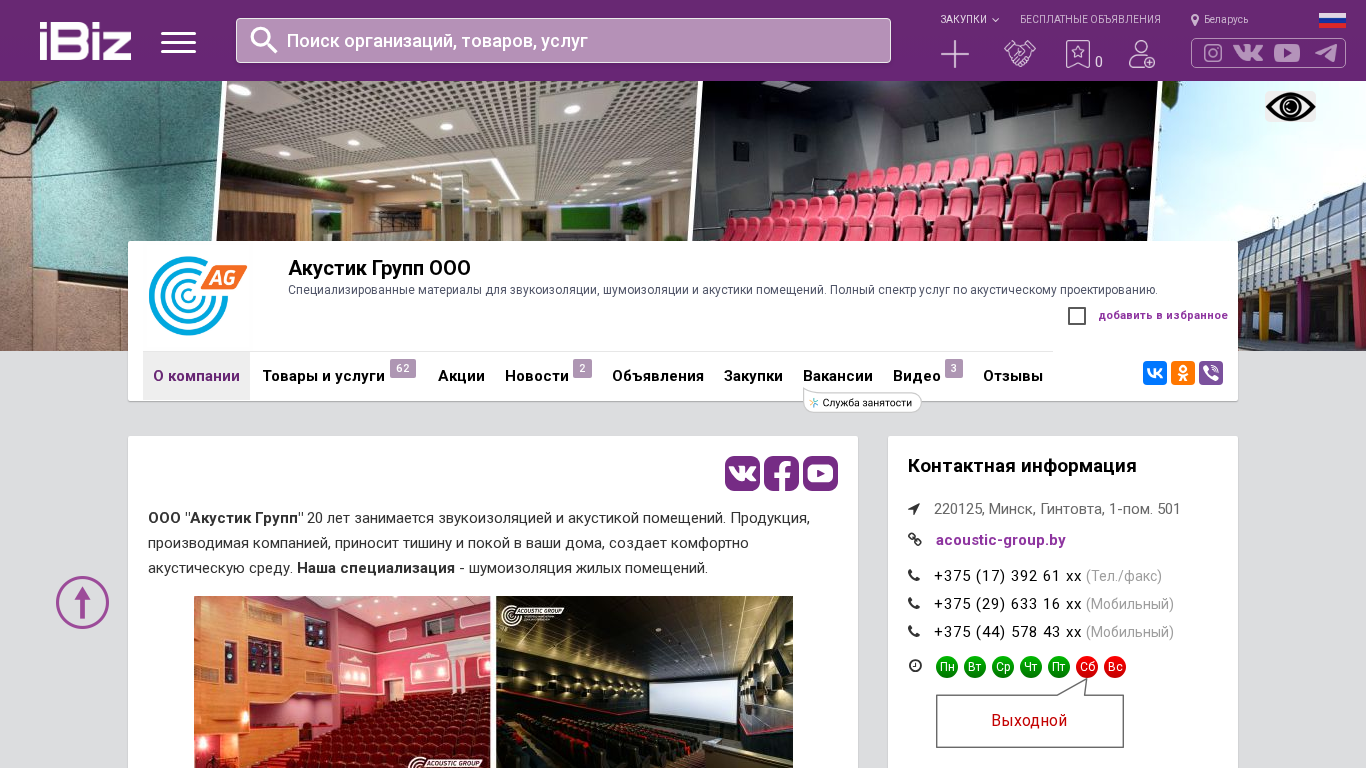Open the company's Facebook page icon
Image resolution: width=1366 pixels, height=768 pixels.
pyautogui.click(x=782, y=473)
